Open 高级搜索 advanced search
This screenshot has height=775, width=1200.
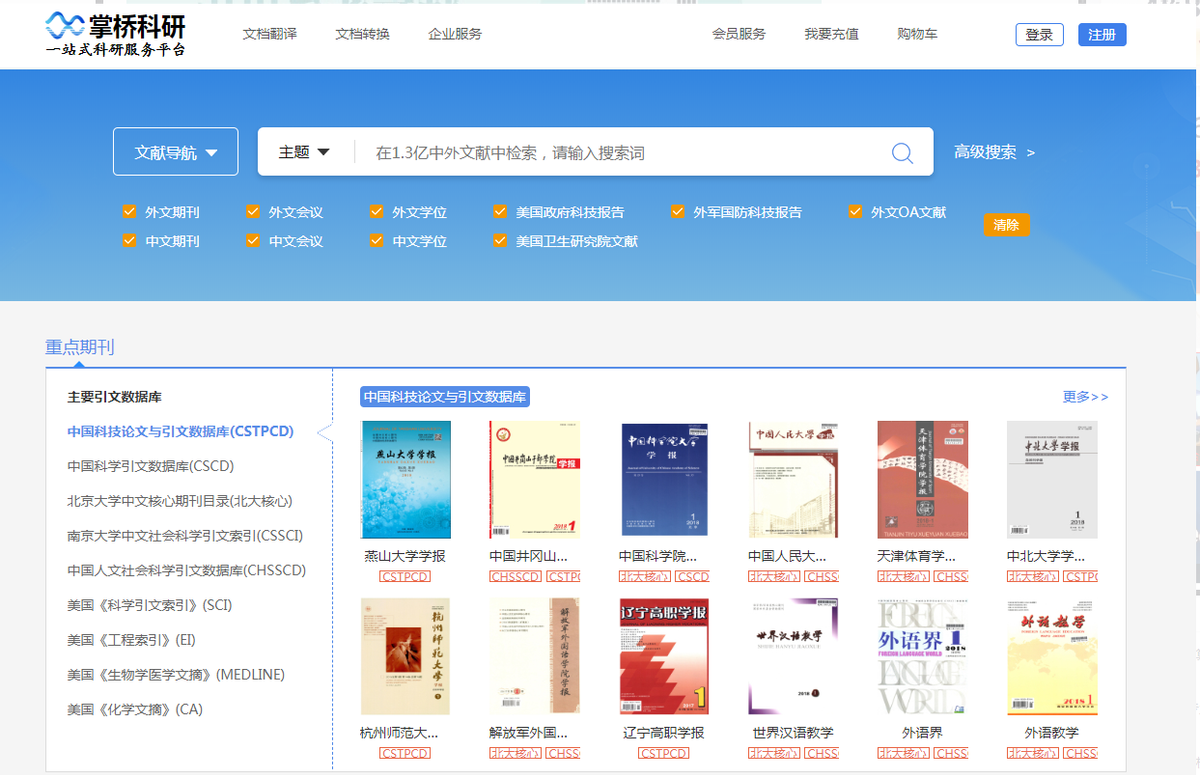tap(994, 152)
